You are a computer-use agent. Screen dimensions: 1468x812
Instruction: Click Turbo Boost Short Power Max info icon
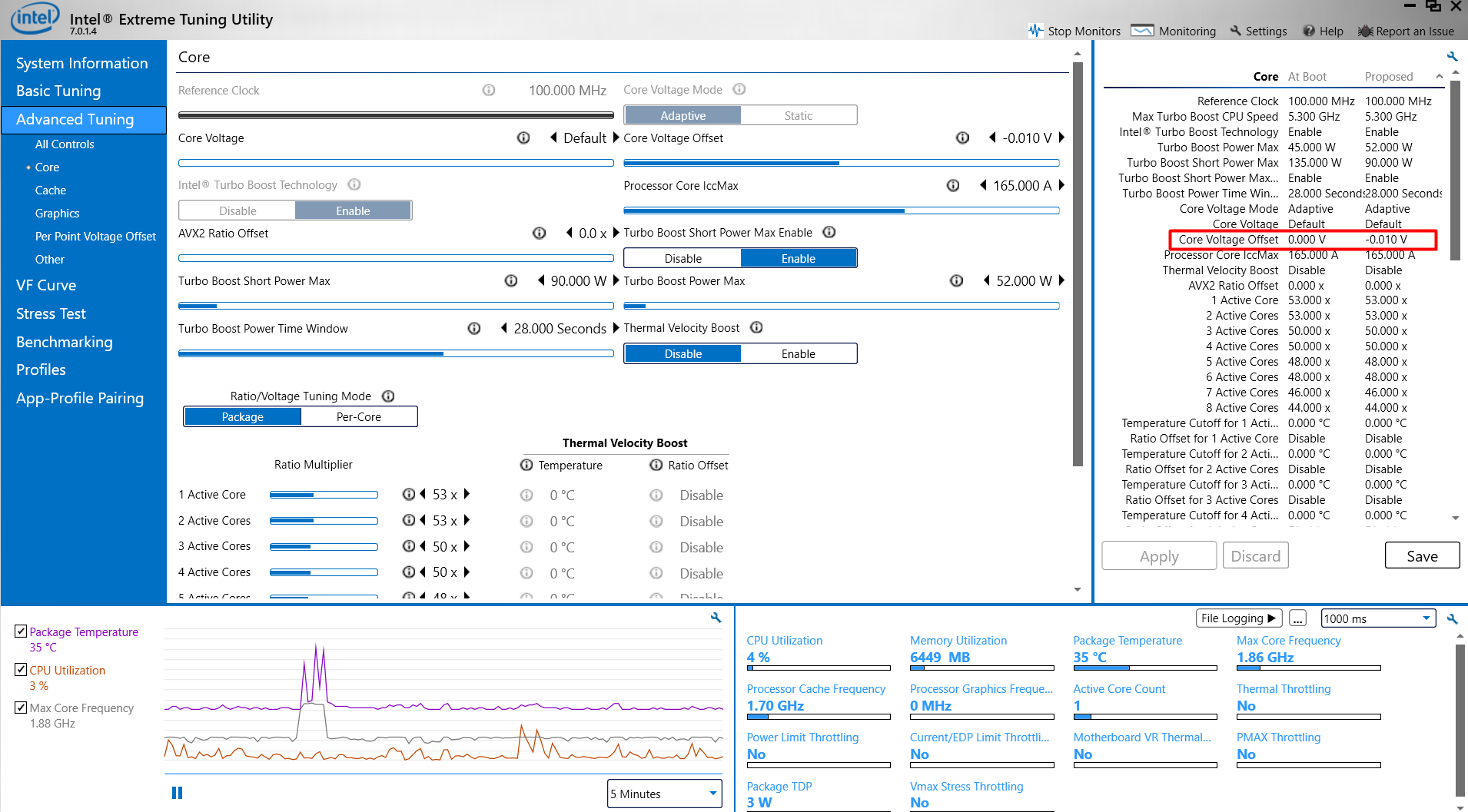(511, 280)
